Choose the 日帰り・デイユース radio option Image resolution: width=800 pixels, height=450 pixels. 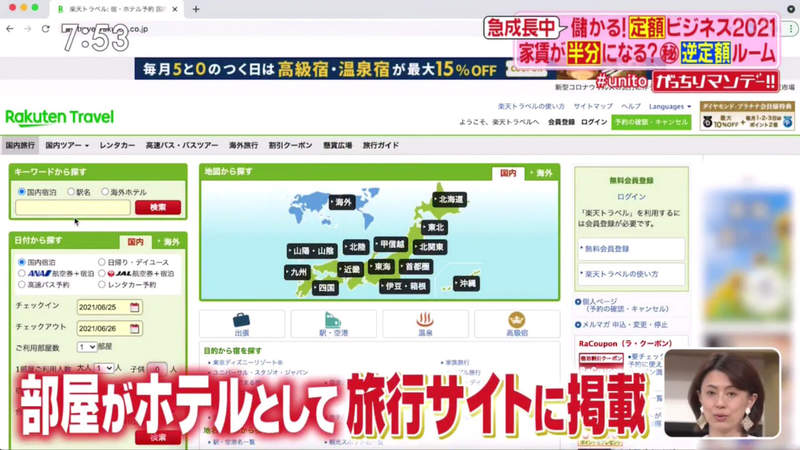pyautogui.click(x=101, y=262)
